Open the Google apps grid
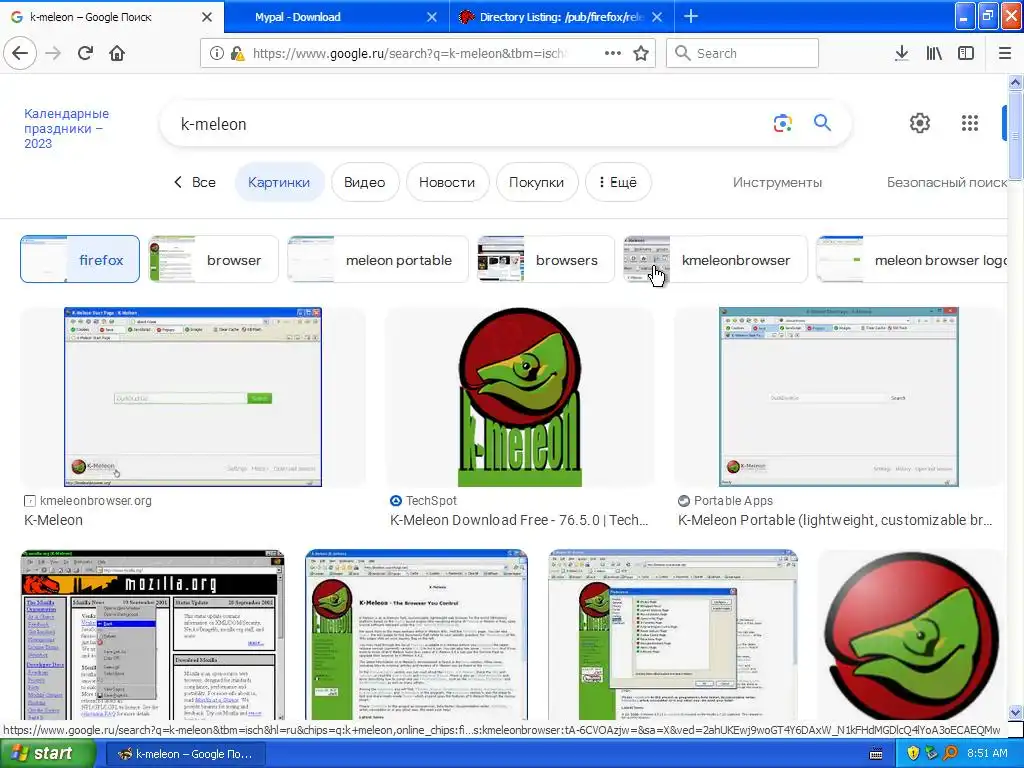This screenshot has height=768, width=1024. [970, 123]
